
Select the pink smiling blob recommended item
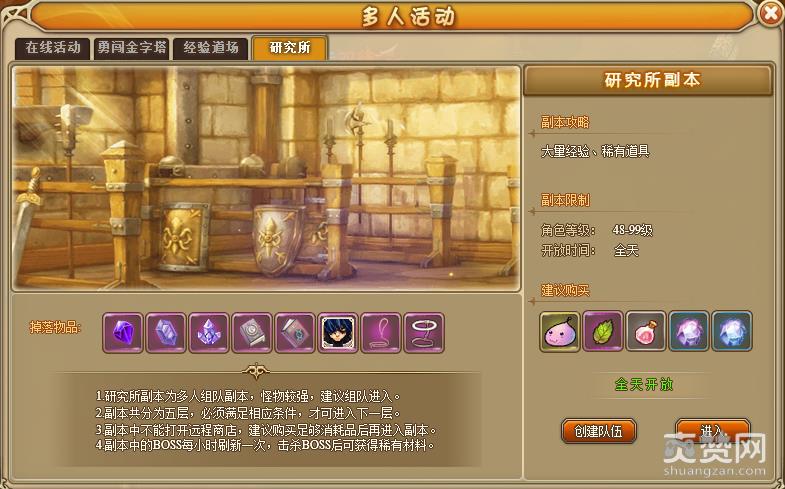pos(560,331)
